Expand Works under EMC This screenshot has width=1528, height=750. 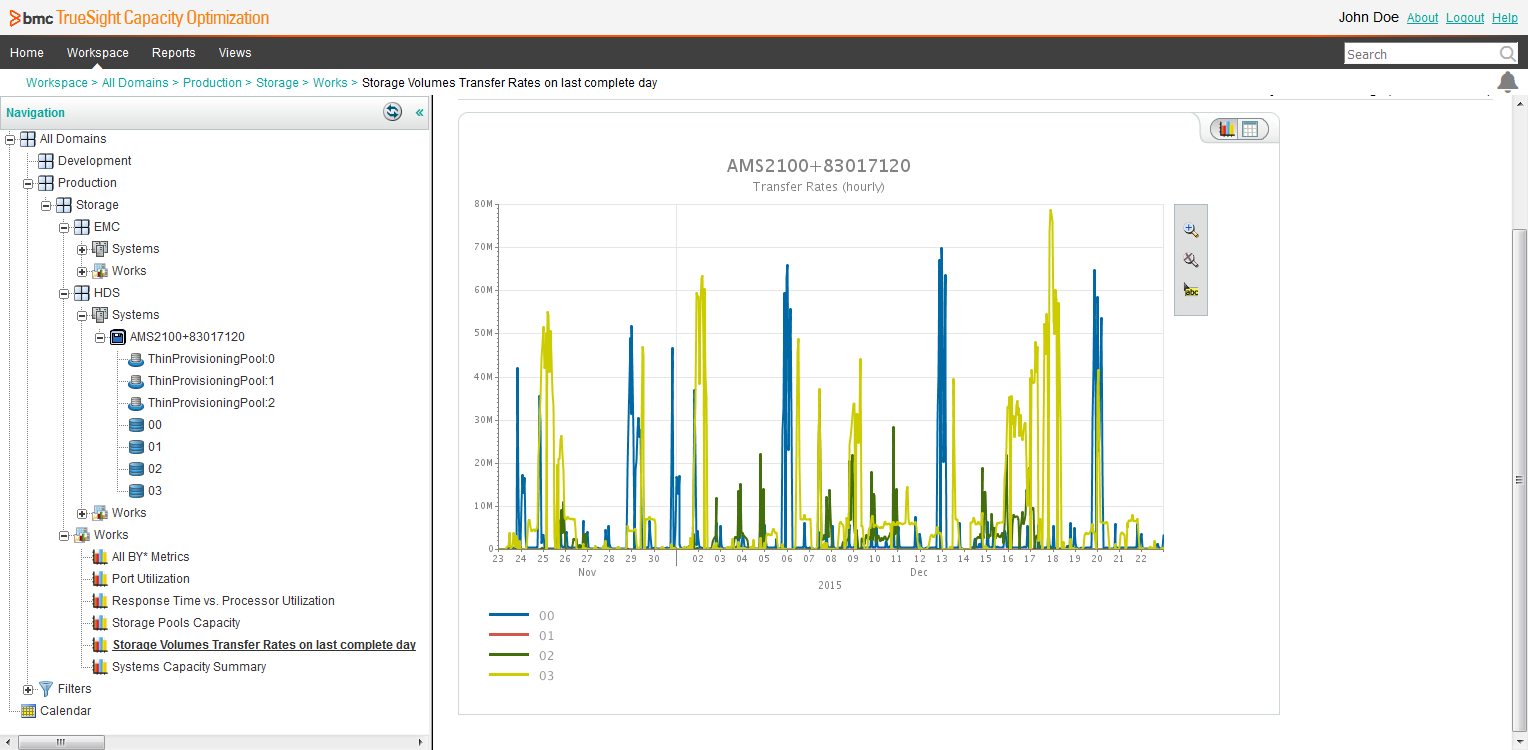[82, 271]
